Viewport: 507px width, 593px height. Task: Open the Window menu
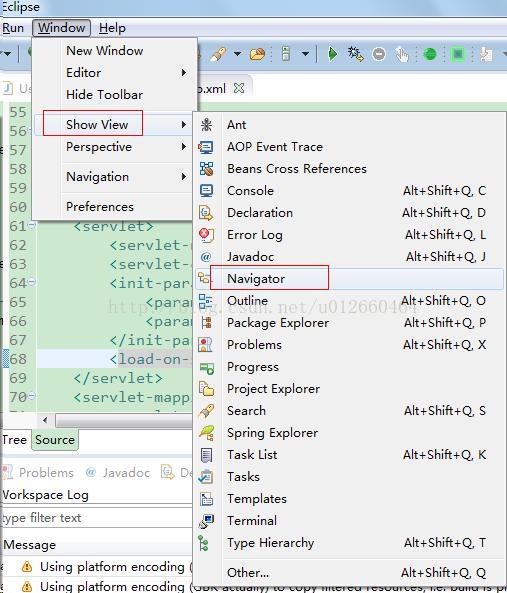61,28
